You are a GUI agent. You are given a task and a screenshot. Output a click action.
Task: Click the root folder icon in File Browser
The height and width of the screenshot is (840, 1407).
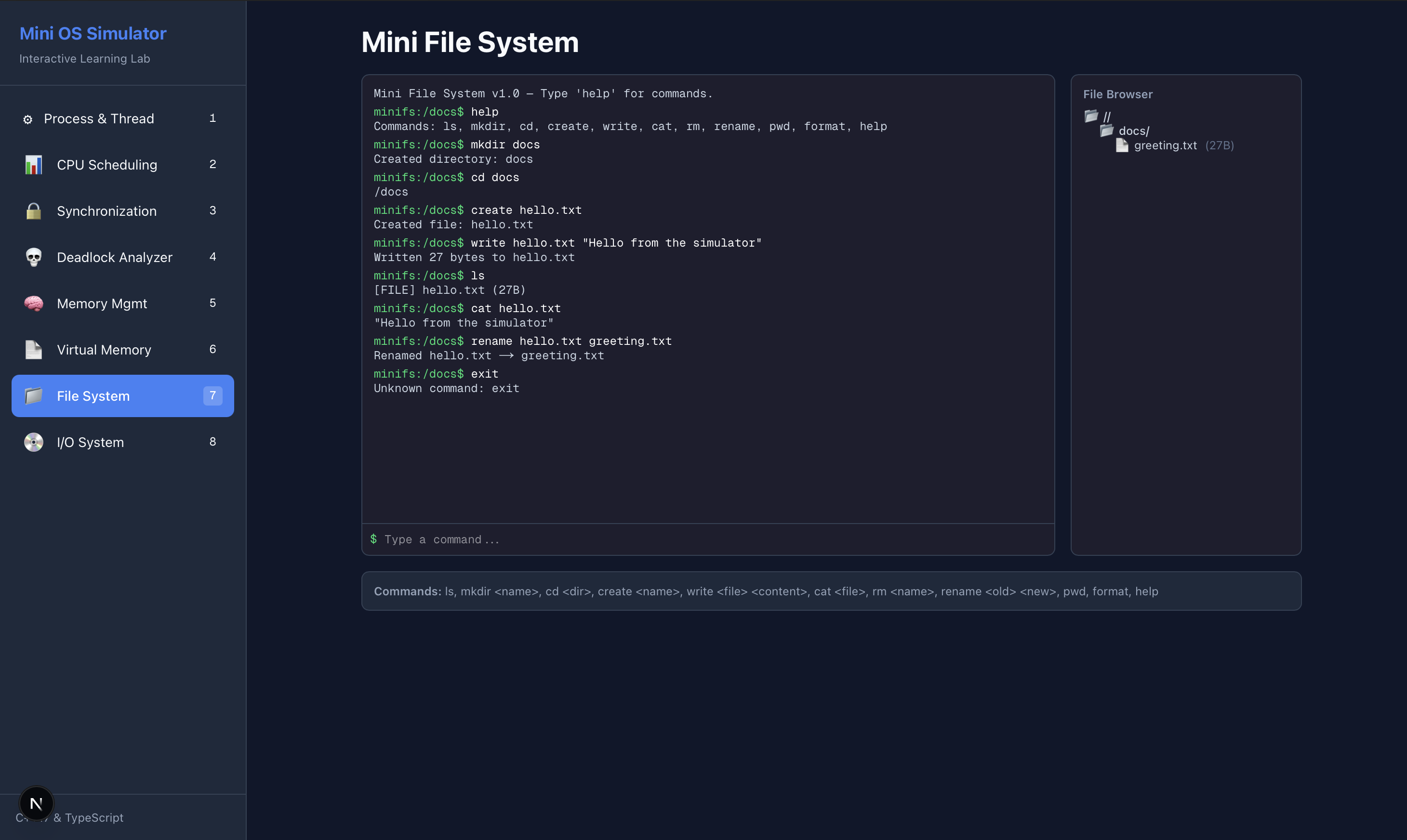coord(1091,116)
